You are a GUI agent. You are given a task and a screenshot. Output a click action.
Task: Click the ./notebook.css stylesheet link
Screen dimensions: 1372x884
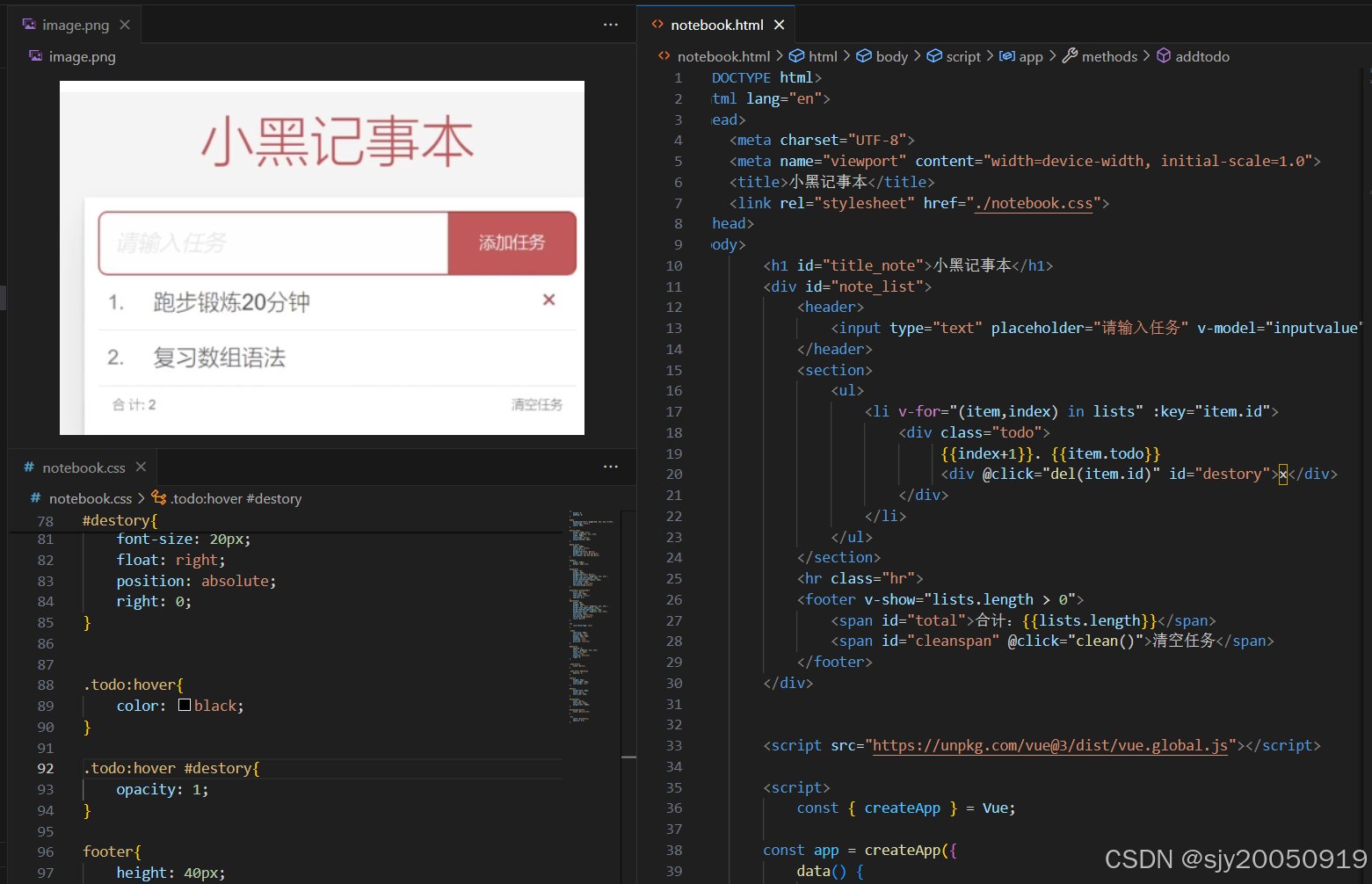click(1034, 203)
